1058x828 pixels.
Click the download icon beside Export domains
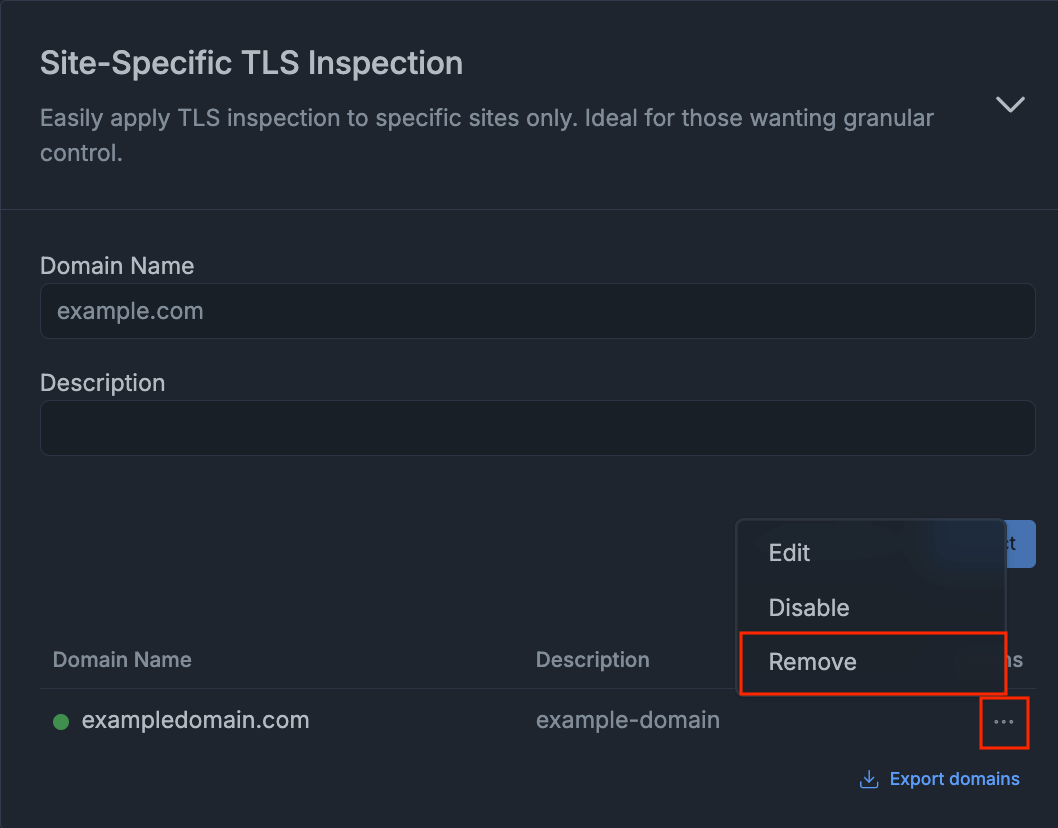(x=868, y=778)
